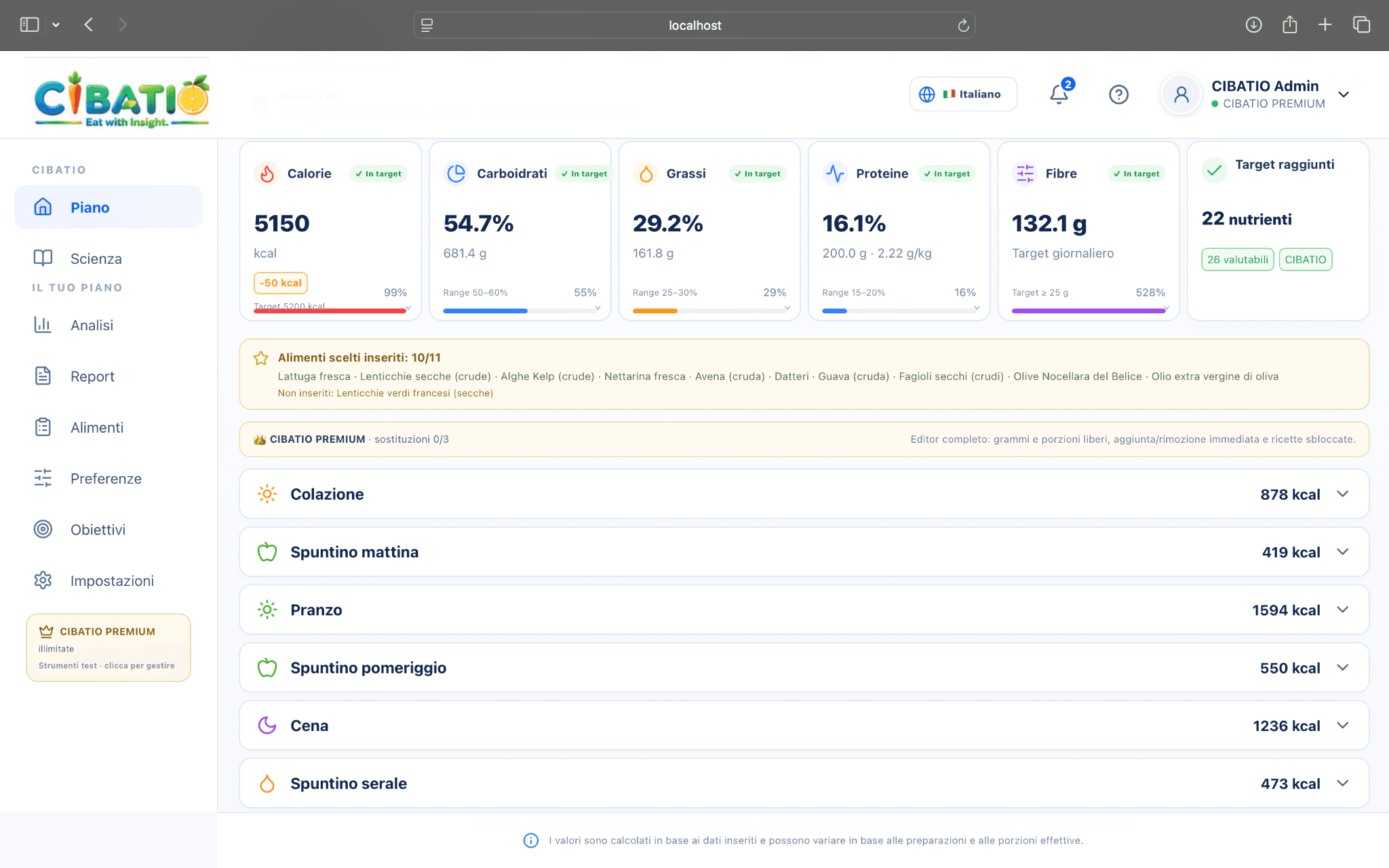The width and height of the screenshot is (1389, 868).
Task: Click the CIBATIO badge under 22 nutrienti
Action: pyautogui.click(x=1306, y=260)
